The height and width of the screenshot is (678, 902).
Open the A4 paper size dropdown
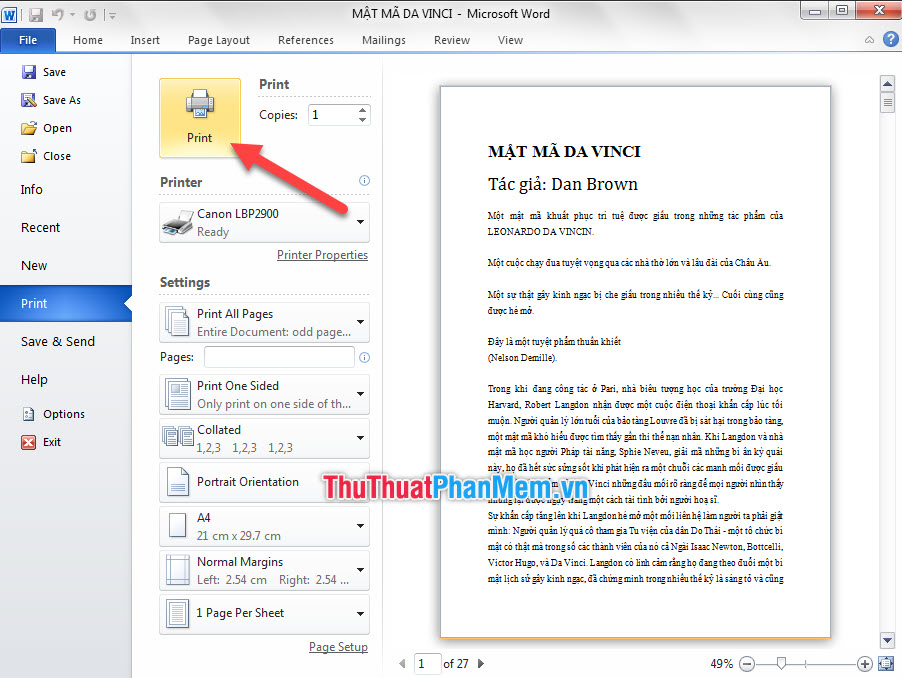[x=264, y=526]
